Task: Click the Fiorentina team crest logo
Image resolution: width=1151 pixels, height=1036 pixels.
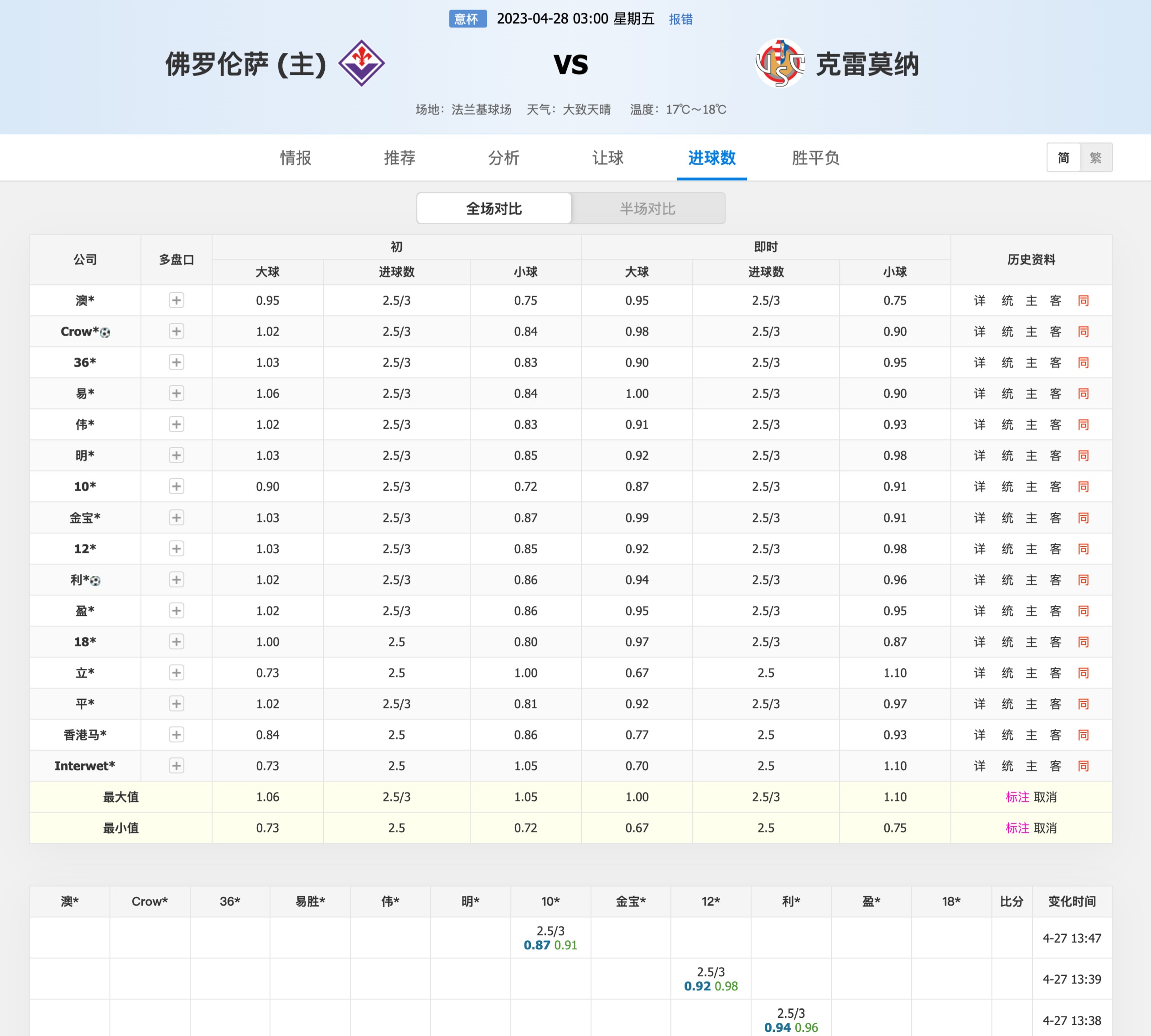Action: point(362,63)
